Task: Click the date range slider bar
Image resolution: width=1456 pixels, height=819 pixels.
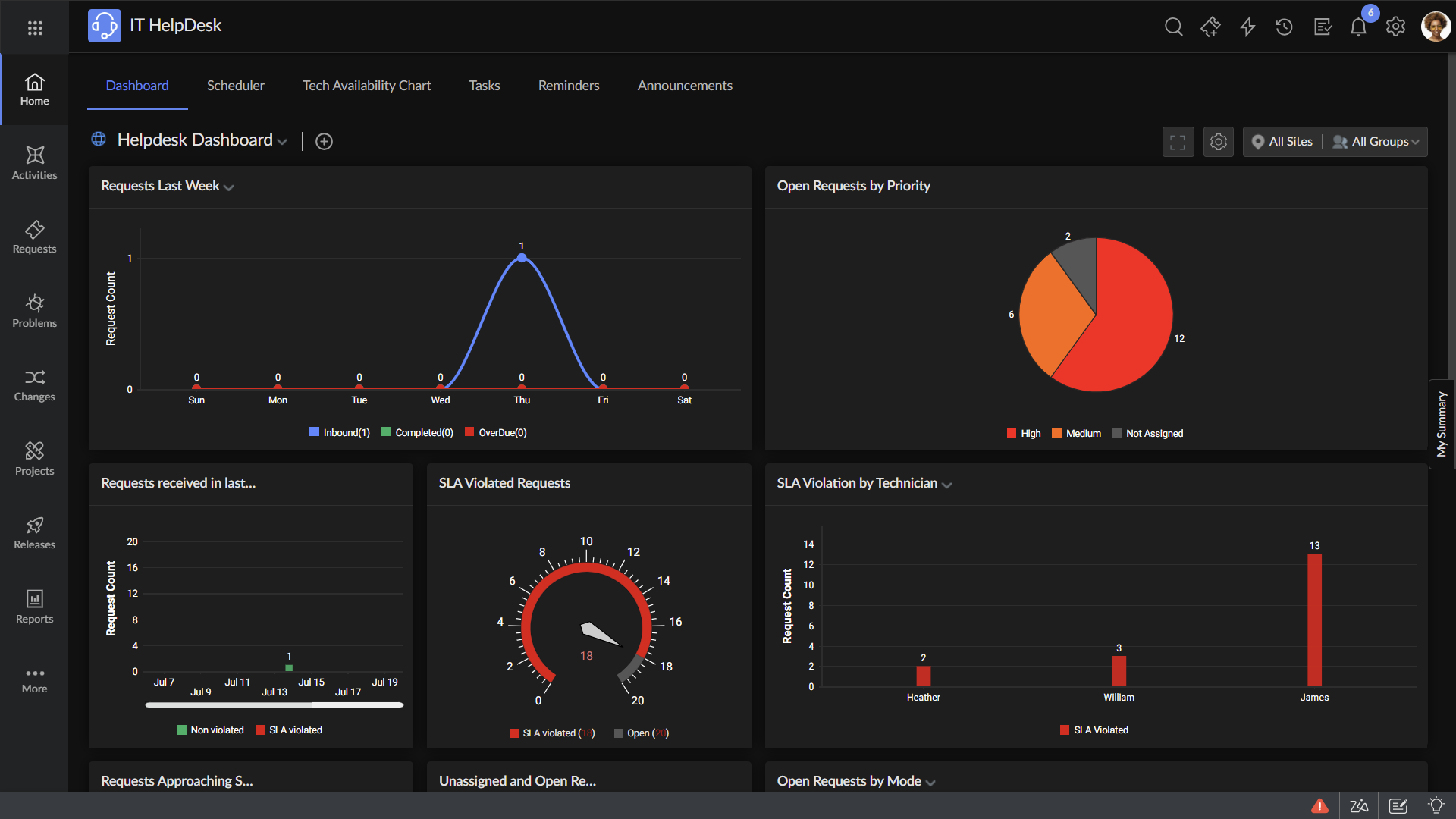Action: [x=274, y=705]
